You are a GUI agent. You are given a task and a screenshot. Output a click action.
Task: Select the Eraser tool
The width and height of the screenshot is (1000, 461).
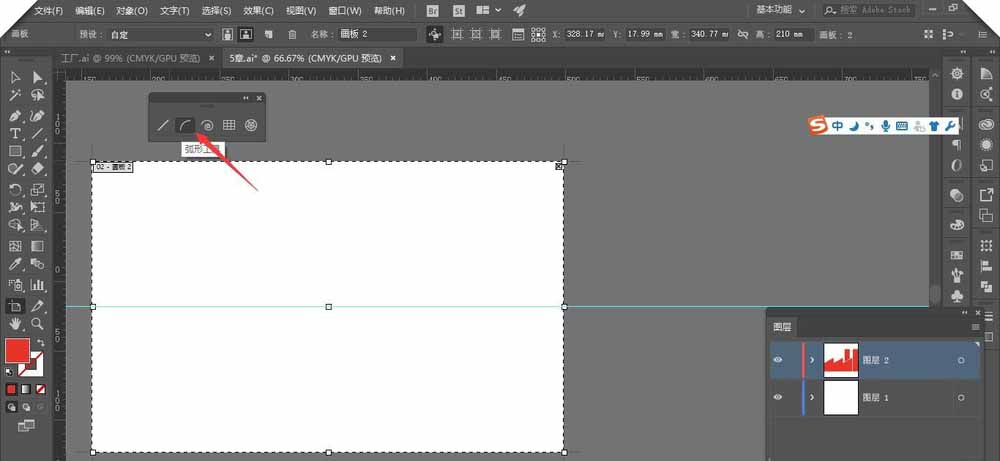(x=38, y=169)
